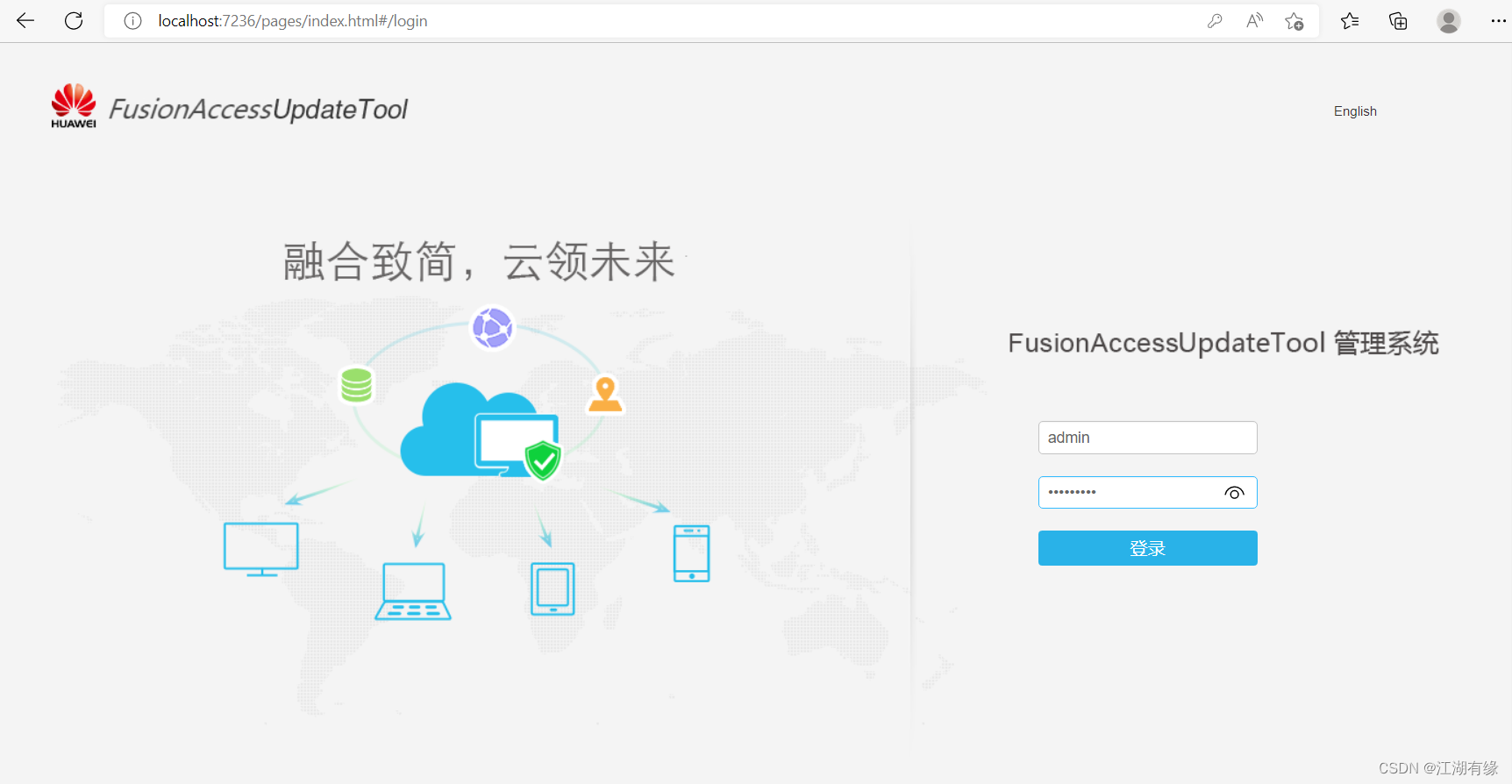Screen dimensions: 1512x784
Task: Select the localhost:7236 address bar URL
Action: coord(292,21)
